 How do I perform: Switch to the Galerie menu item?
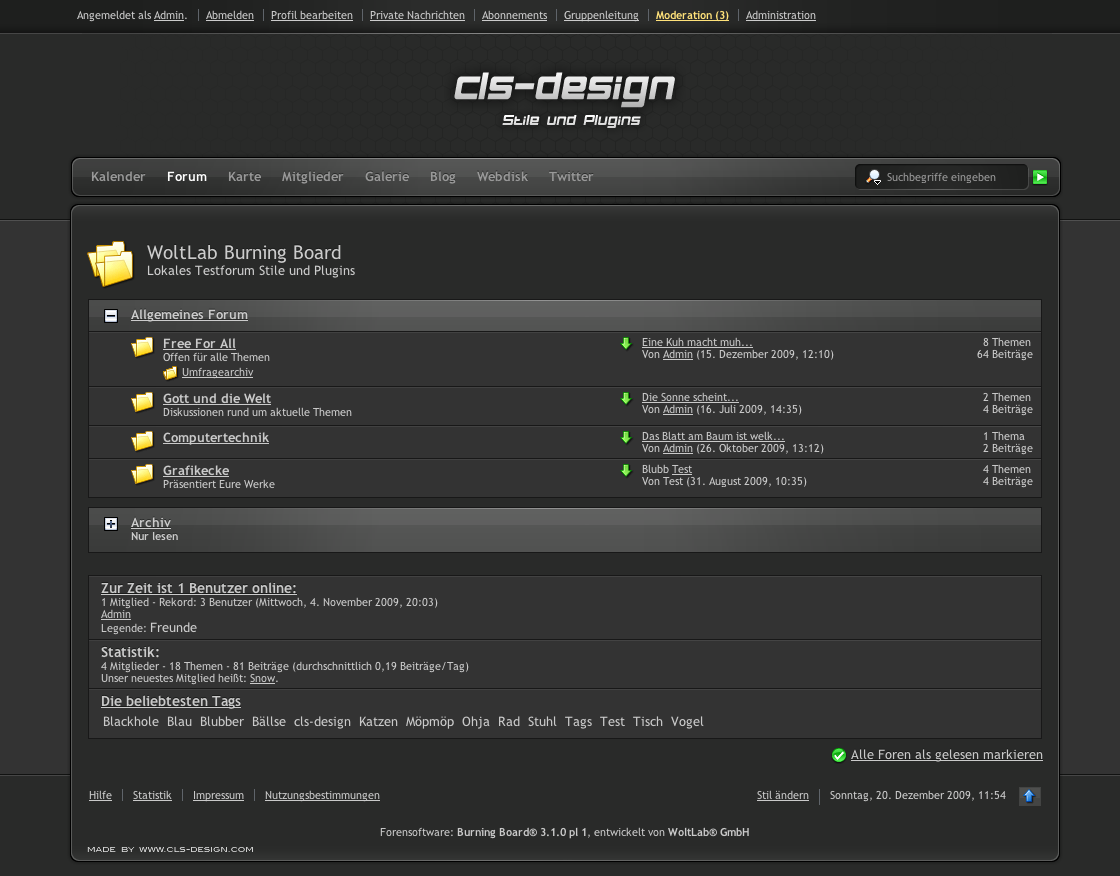coord(386,177)
